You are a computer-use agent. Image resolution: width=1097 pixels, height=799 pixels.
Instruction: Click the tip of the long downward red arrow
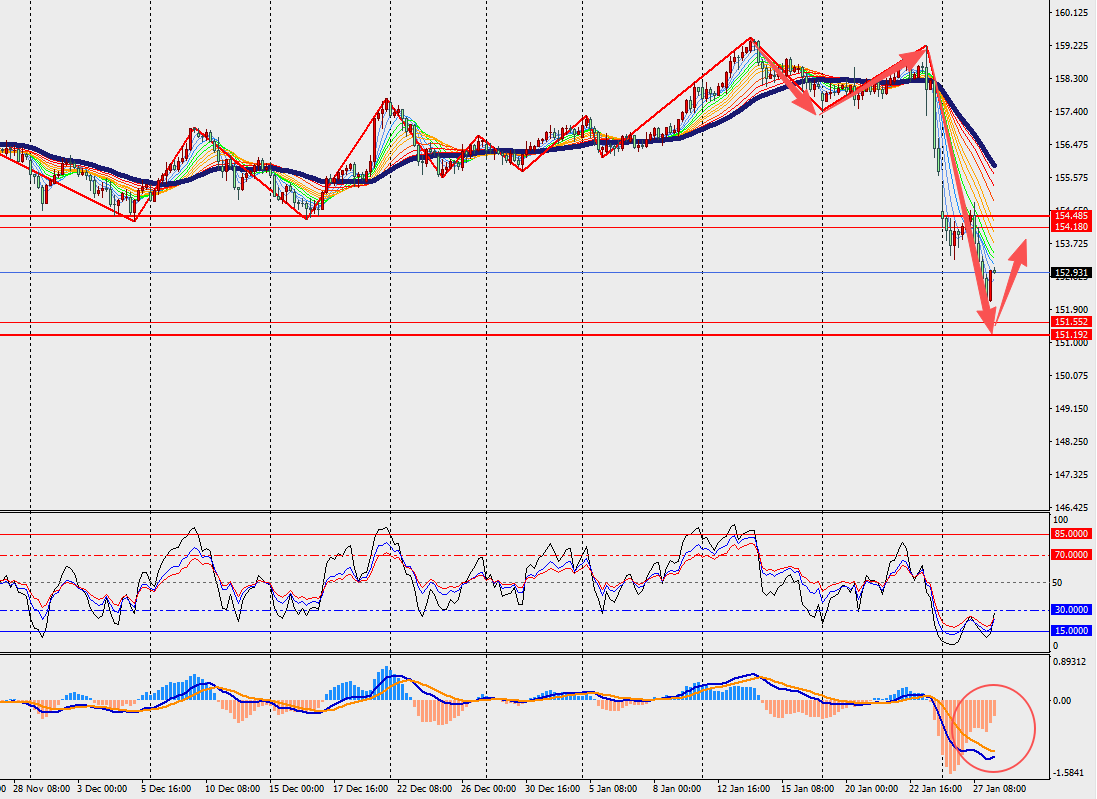990,330
